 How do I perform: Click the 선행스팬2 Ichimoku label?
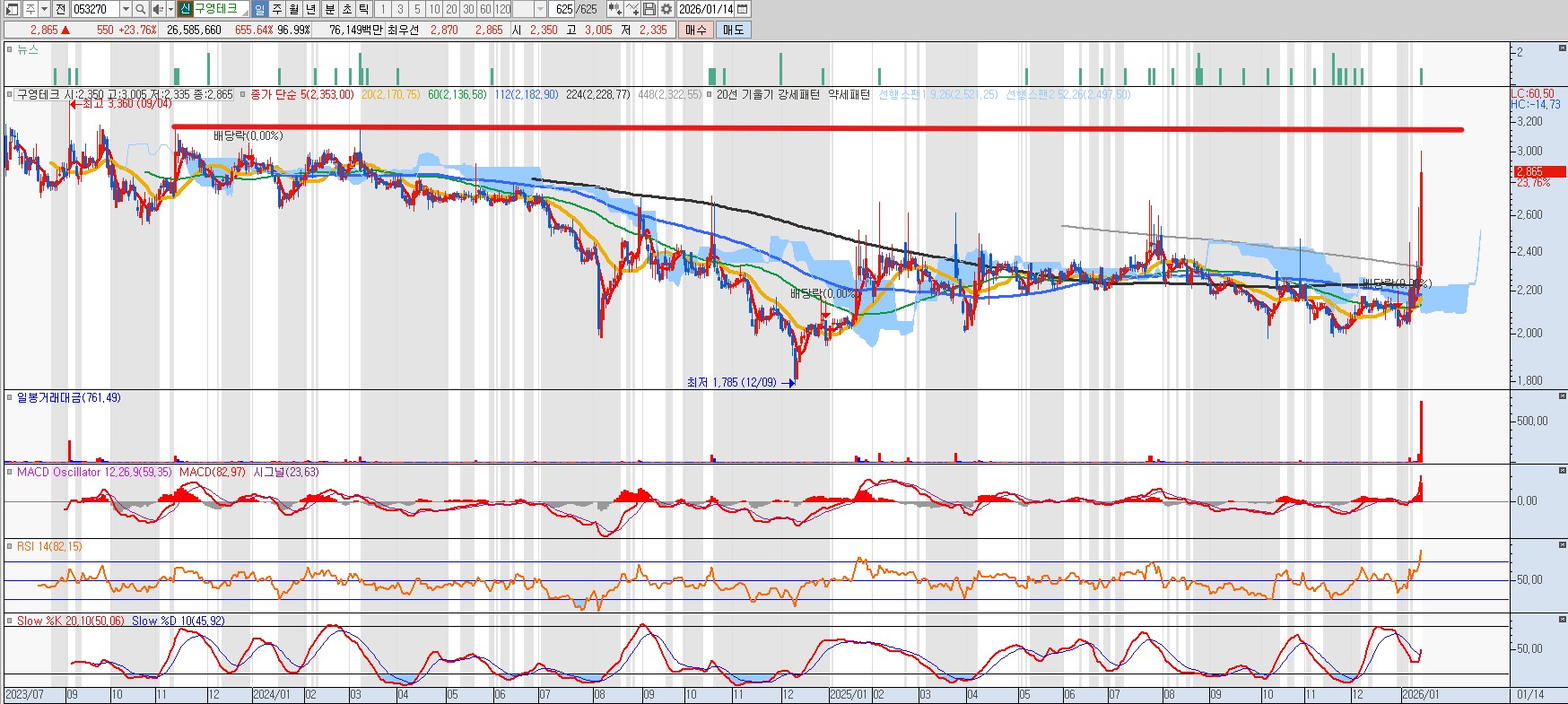coord(1067,94)
